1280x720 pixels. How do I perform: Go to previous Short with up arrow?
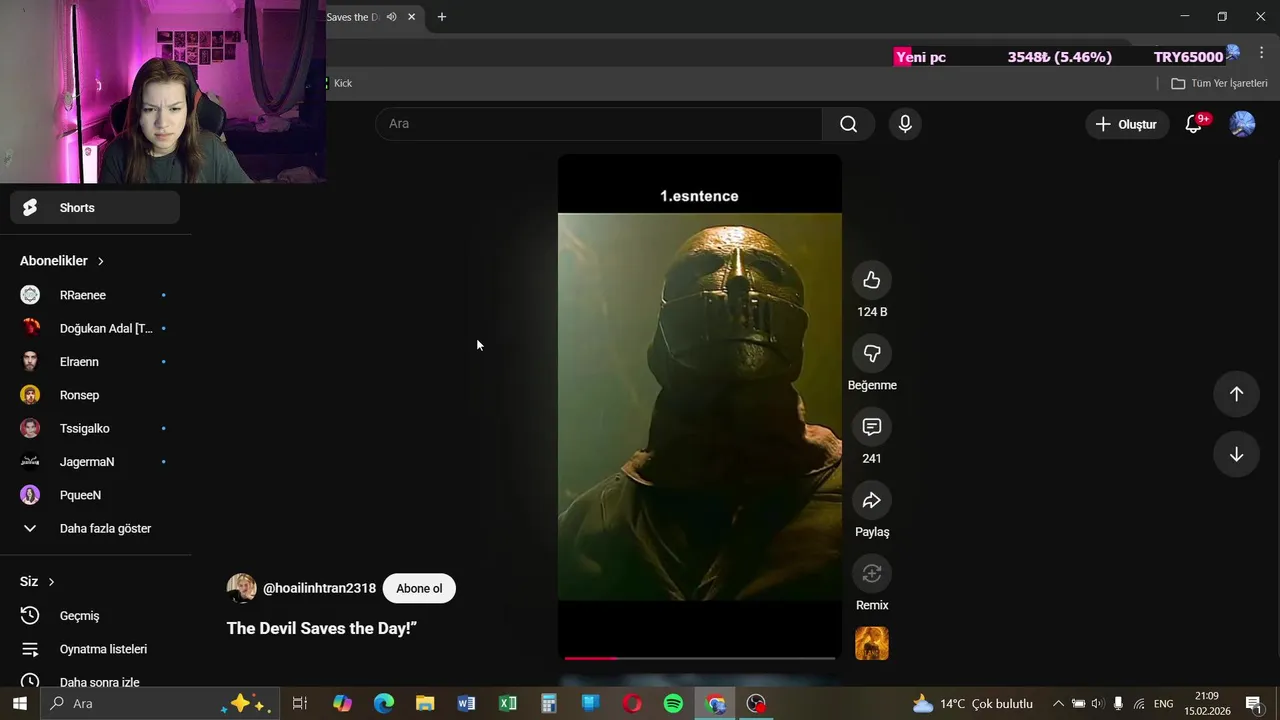1236,394
